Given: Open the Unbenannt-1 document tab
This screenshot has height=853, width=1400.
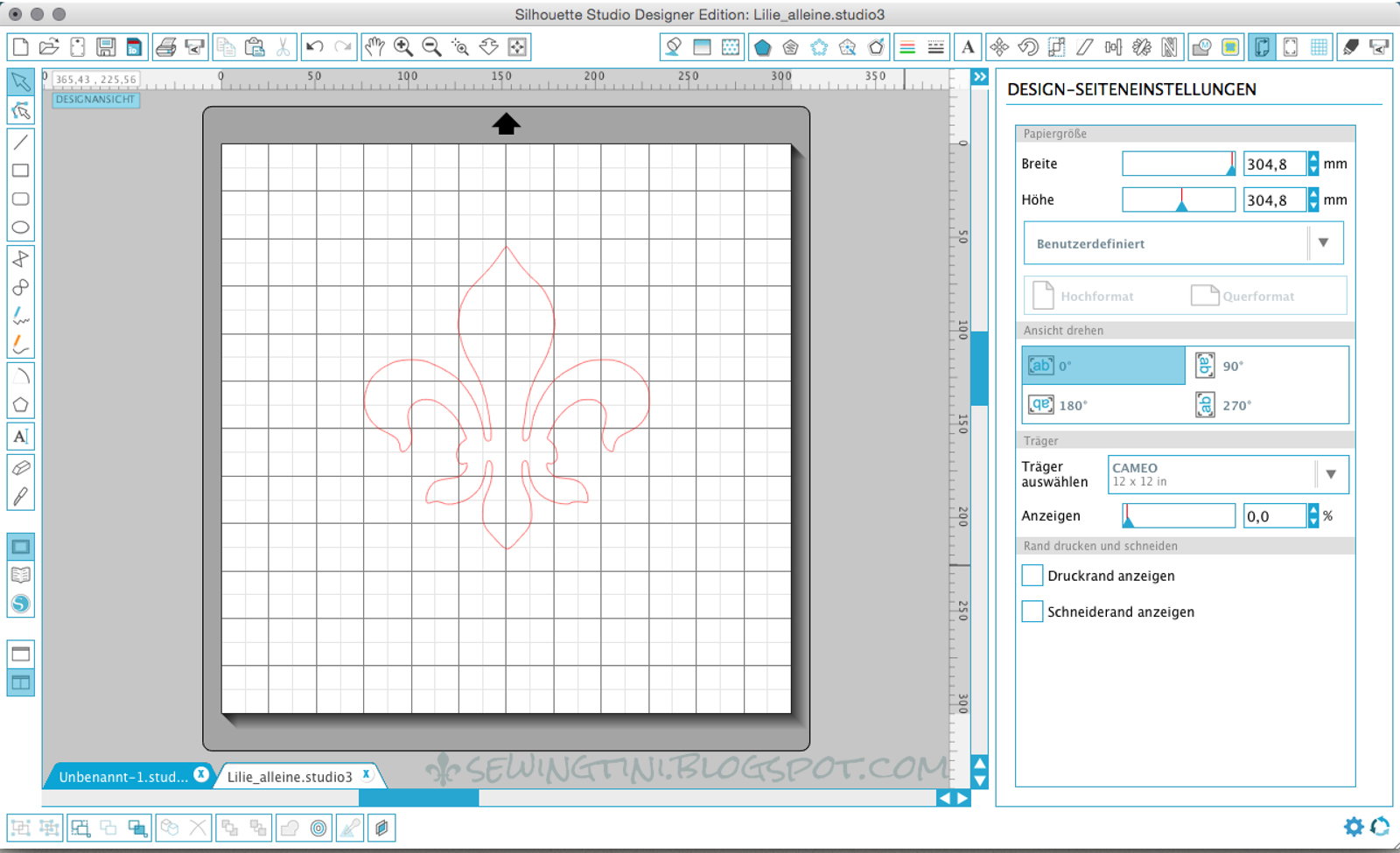Looking at the screenshot, I should tap(122, 776).
